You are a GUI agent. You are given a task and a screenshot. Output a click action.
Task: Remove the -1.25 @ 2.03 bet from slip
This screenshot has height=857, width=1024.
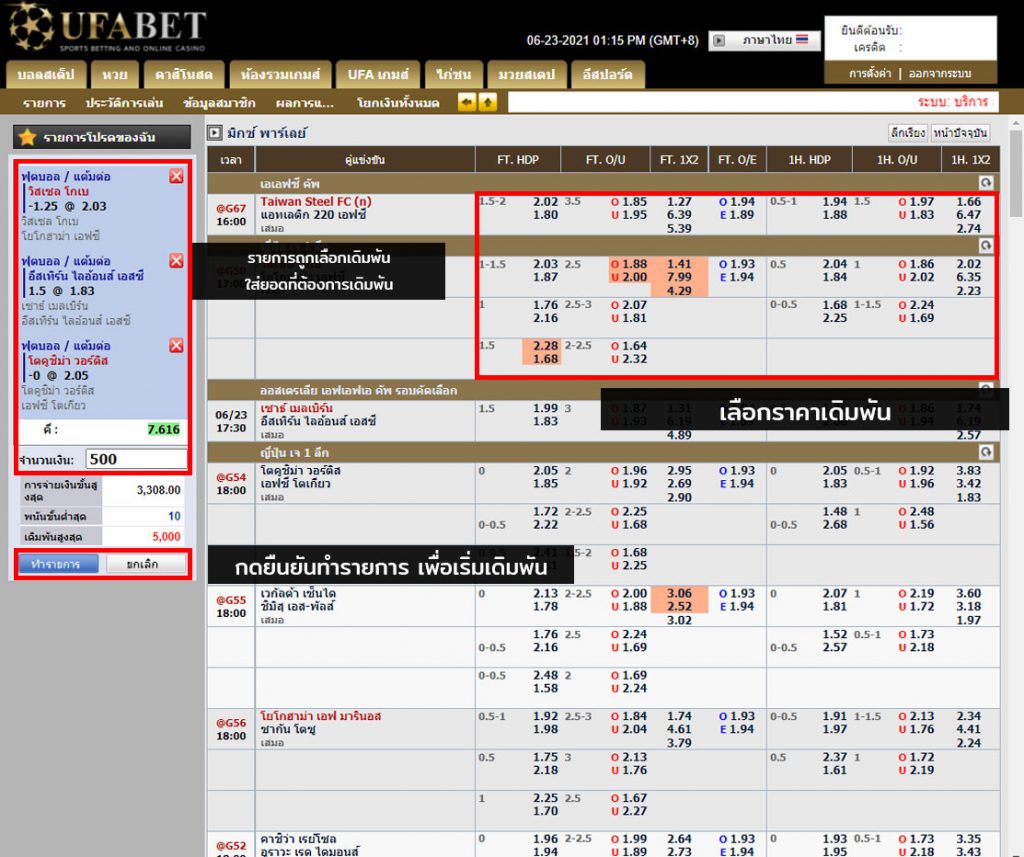(x=176, y=176)
